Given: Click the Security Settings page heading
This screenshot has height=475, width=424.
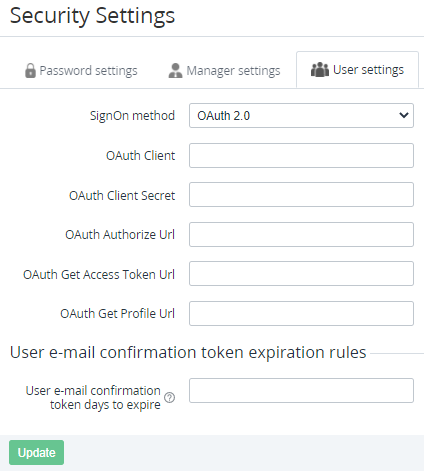Looking at the screenshot, I should click(92, 16).
